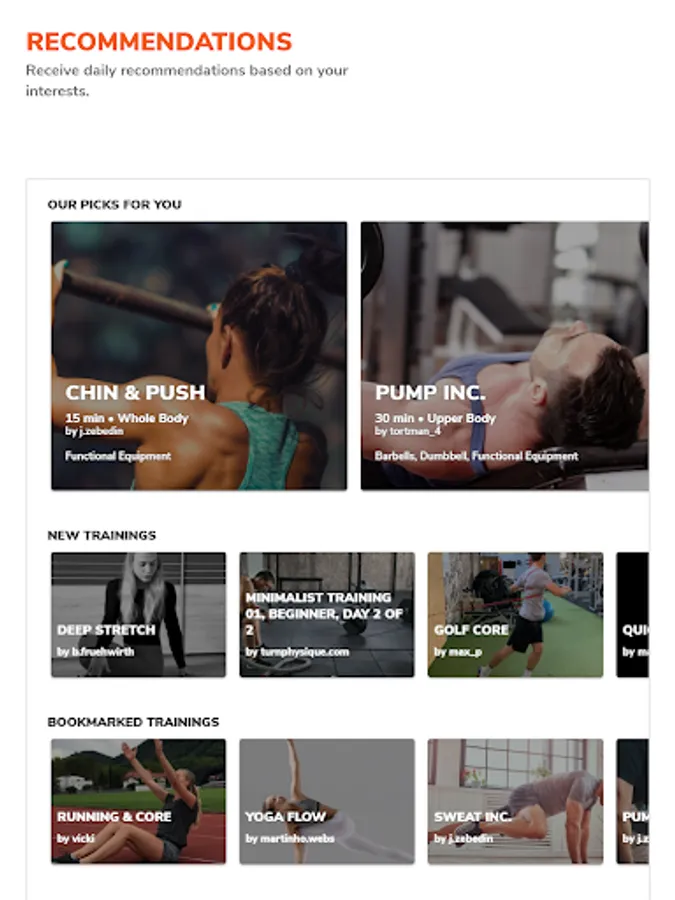Image resolution: width=675 pixels, height=900 pixels.
Task: Click the Bookmarked Trainings section heading
Action: [x=133, y=722]
